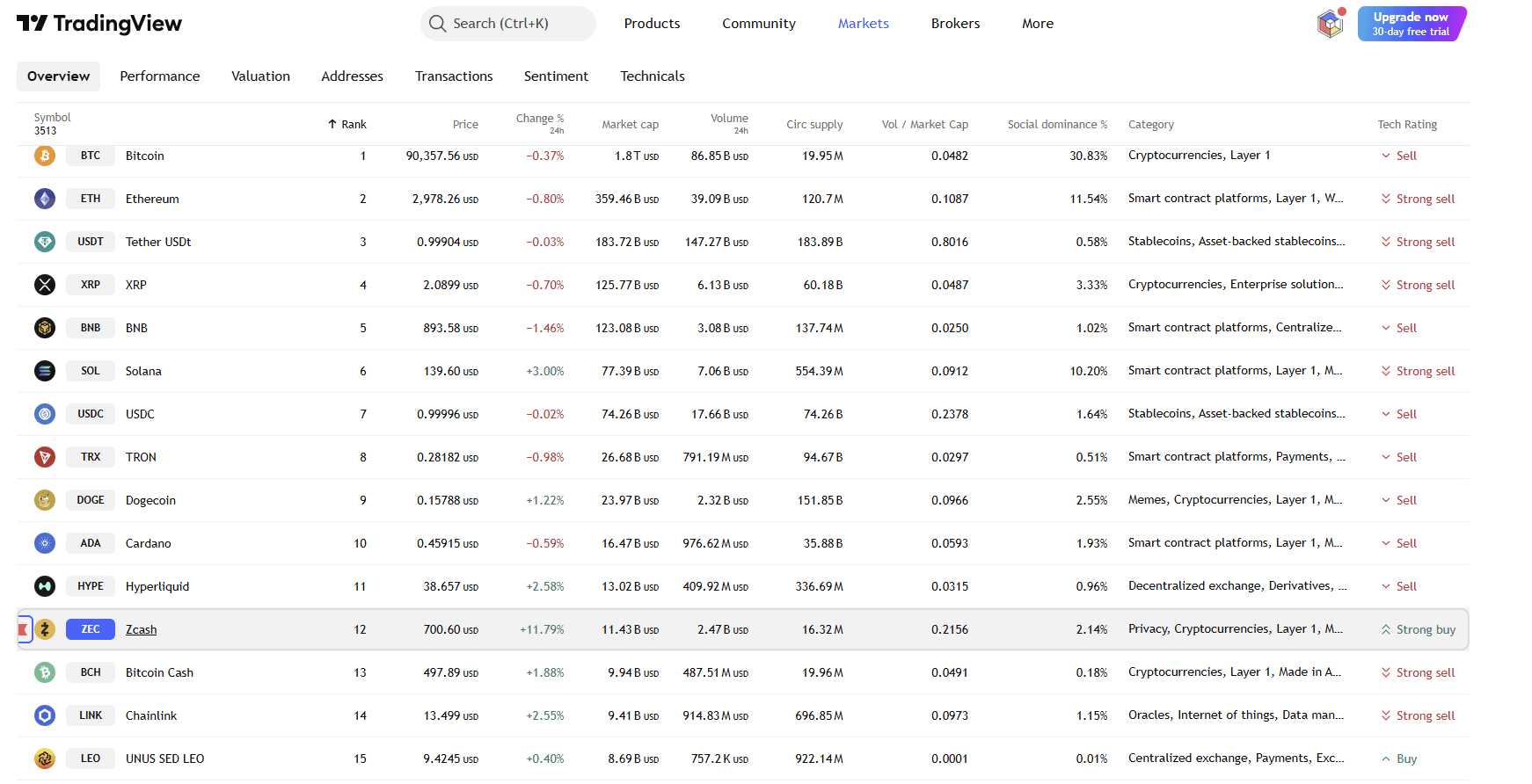Switch to the Technicals tab
1532x784 pixels.
tap(652, 76)
